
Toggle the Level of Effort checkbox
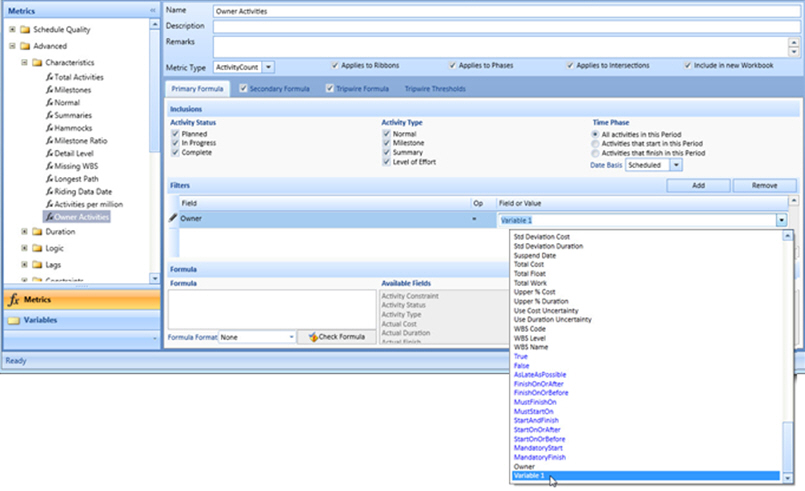(x=387, y=161)
